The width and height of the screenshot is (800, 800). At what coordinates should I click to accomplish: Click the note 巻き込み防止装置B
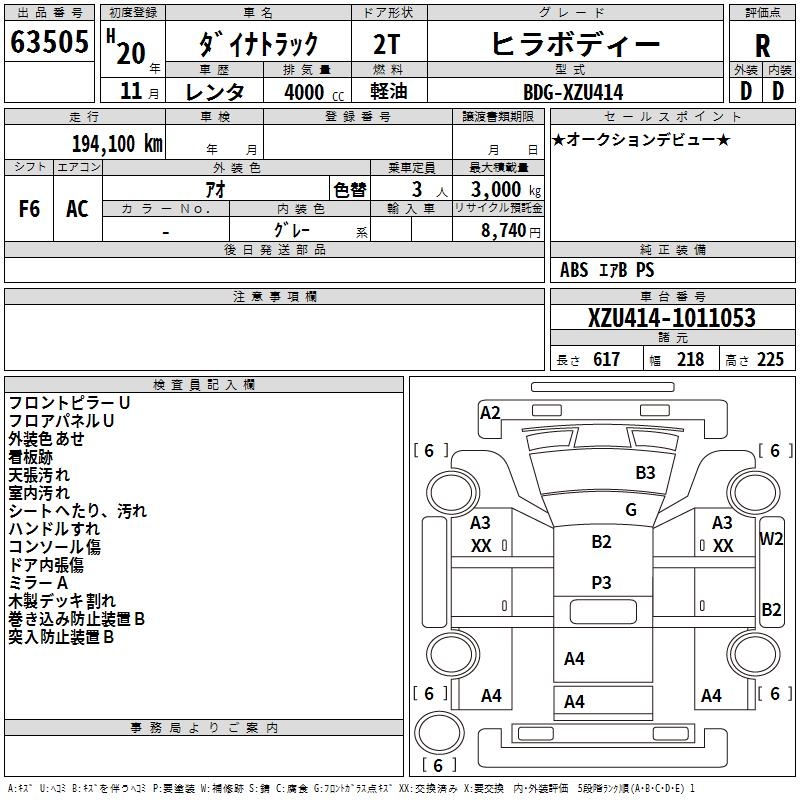[77, 619]
